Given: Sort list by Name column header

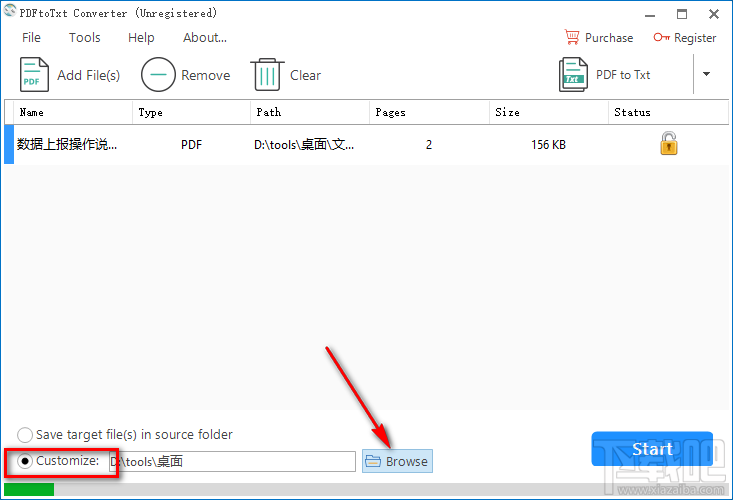Looking at the screenshot, I should point(73,112).
